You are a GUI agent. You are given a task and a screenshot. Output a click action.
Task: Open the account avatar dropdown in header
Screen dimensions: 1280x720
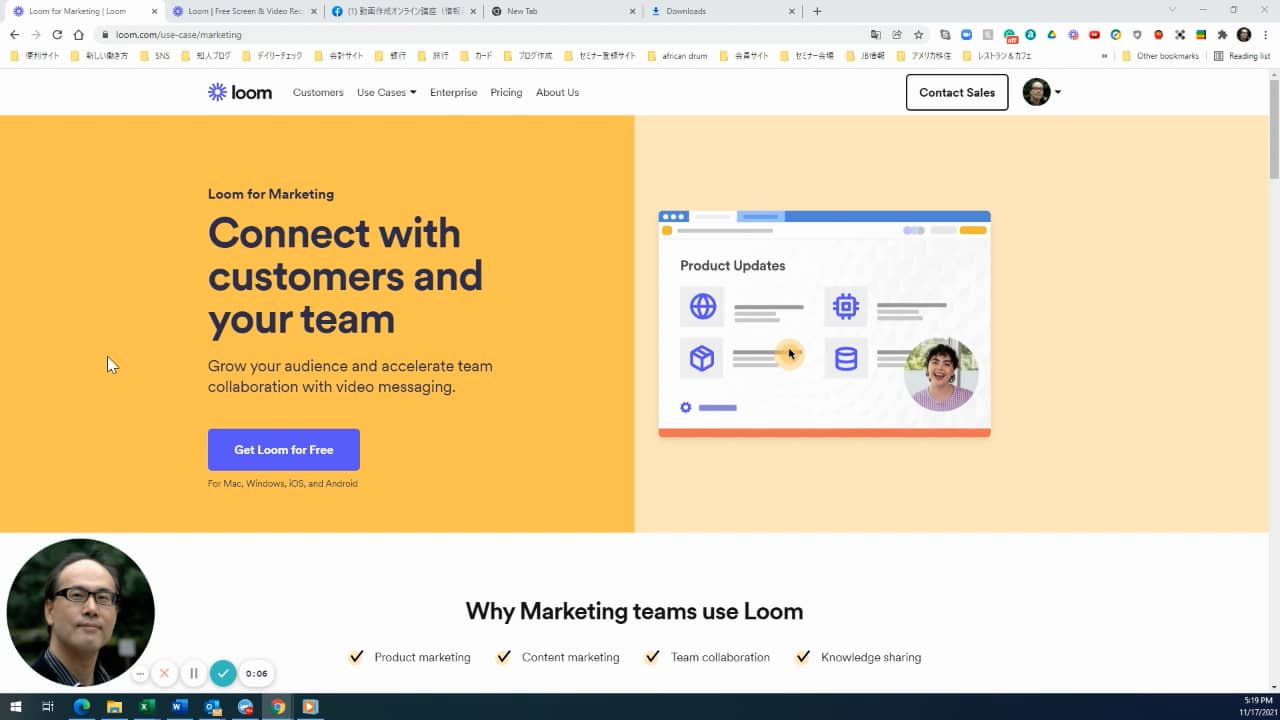[x=1042, y=92]
